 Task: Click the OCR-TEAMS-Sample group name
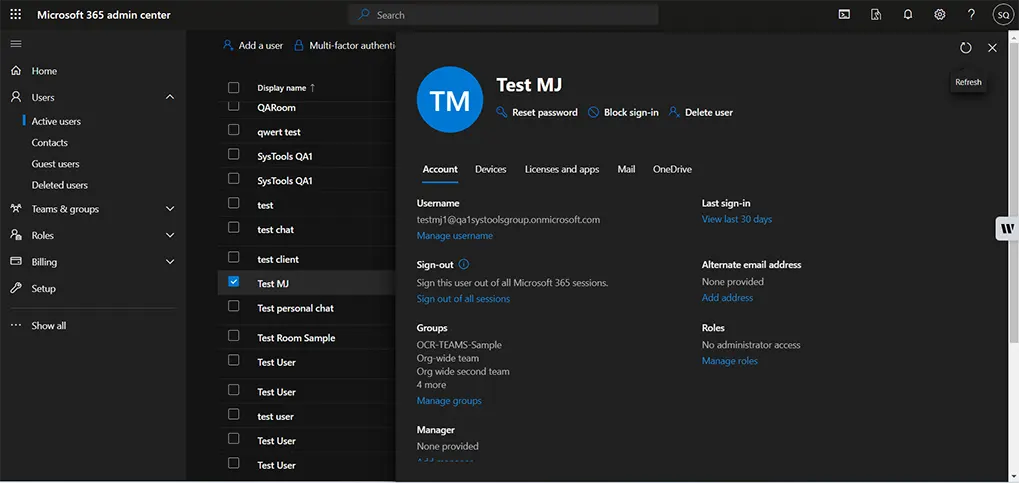(459, 345)
